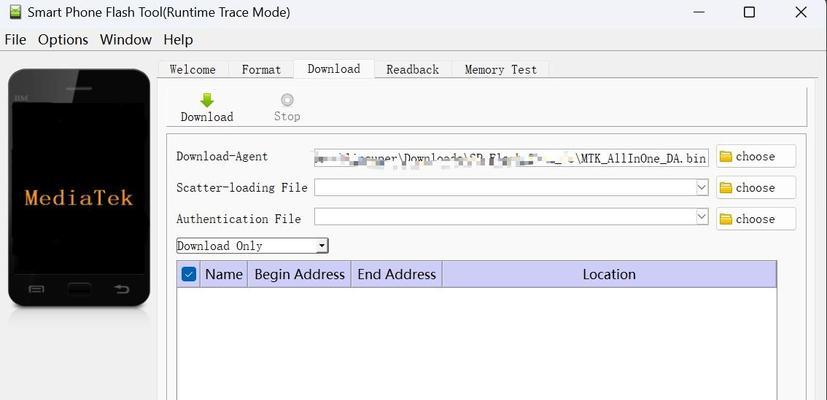Choose a Scatter-loading file
The height and width of the screenshot is (400, 827).
756,187
